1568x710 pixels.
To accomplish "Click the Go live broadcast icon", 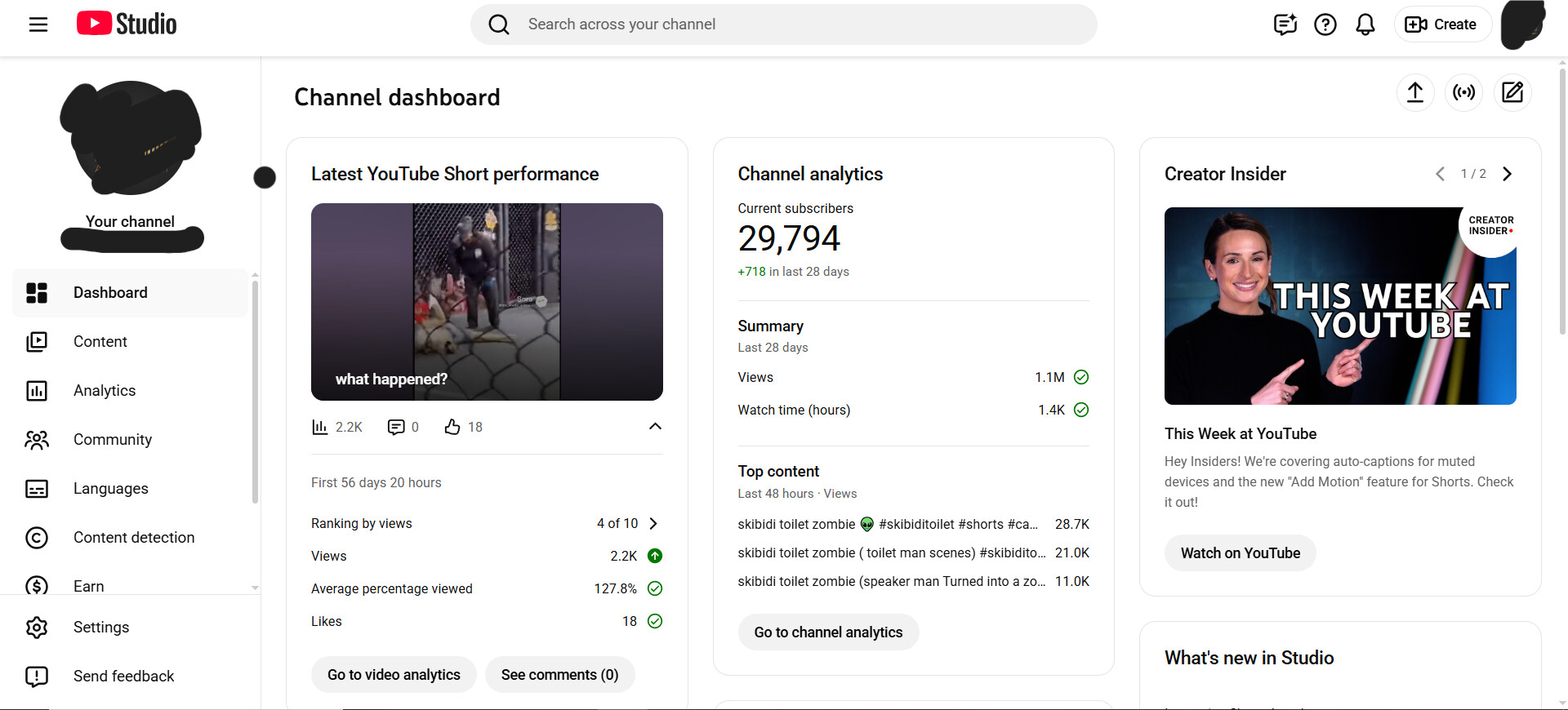I will pos(1463,92).
